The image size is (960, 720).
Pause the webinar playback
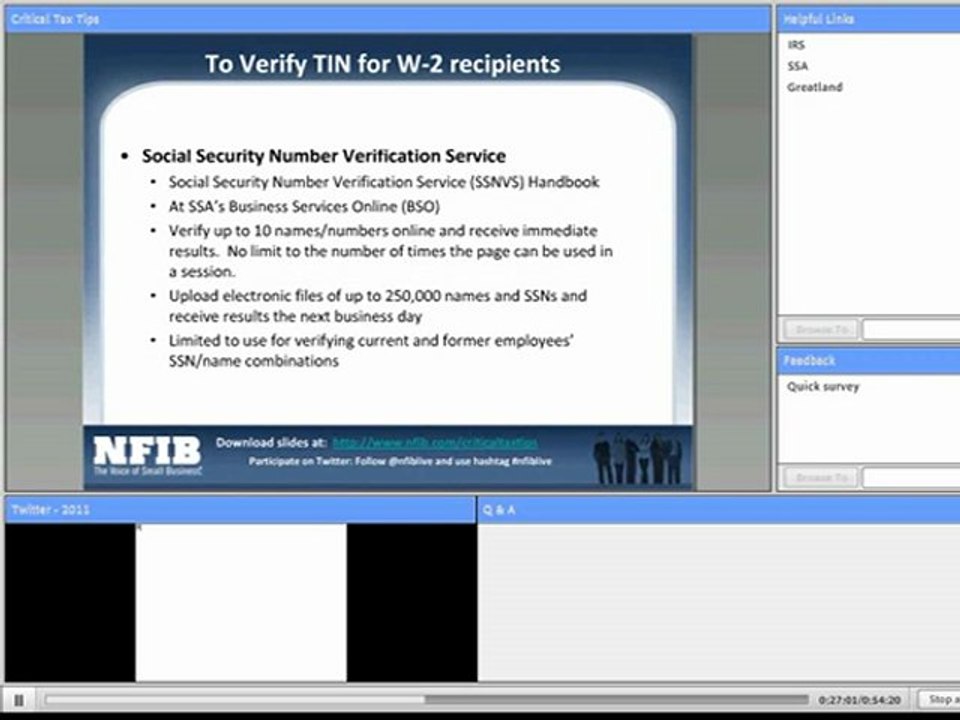19,700
